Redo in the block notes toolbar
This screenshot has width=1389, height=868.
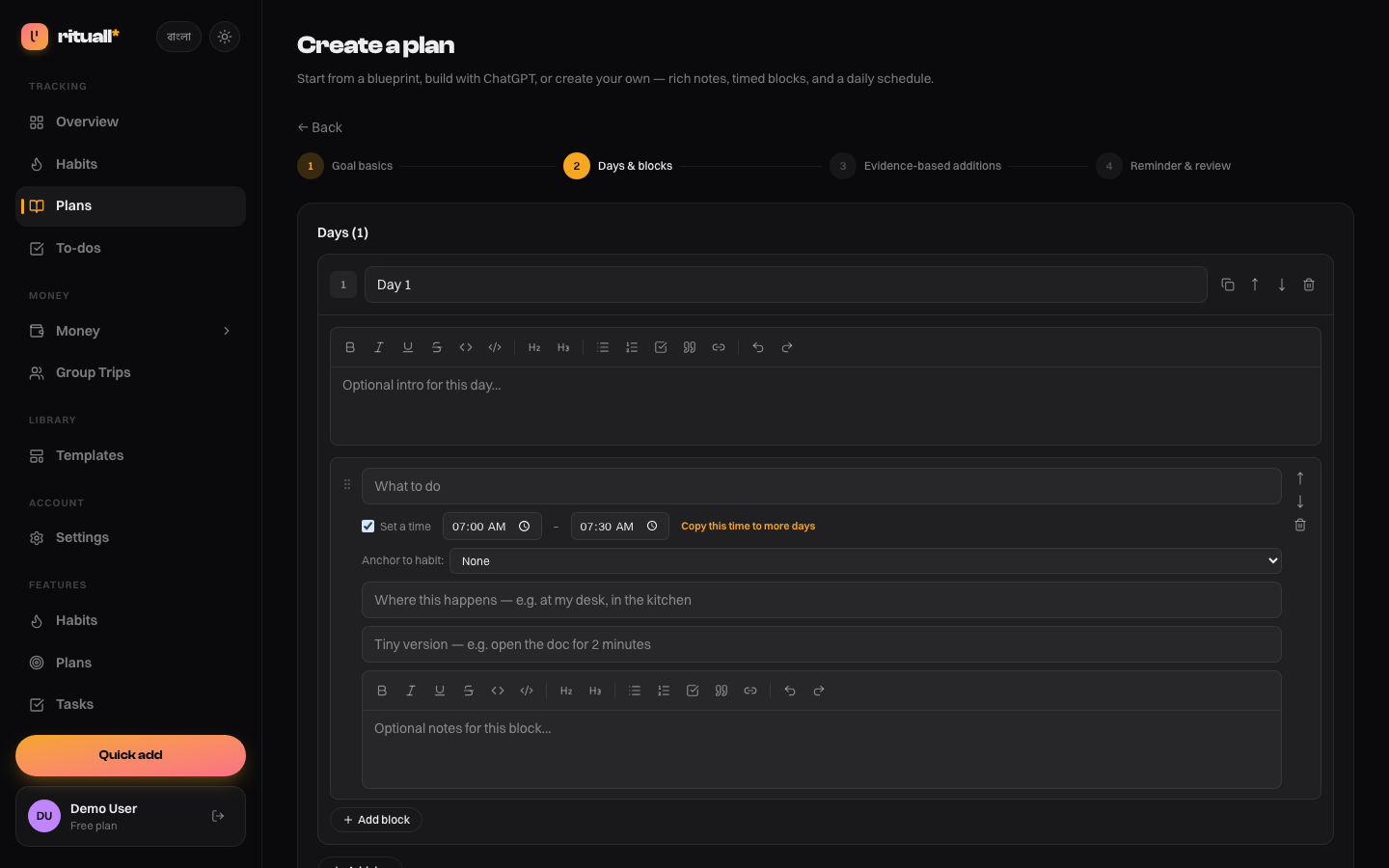819,691
